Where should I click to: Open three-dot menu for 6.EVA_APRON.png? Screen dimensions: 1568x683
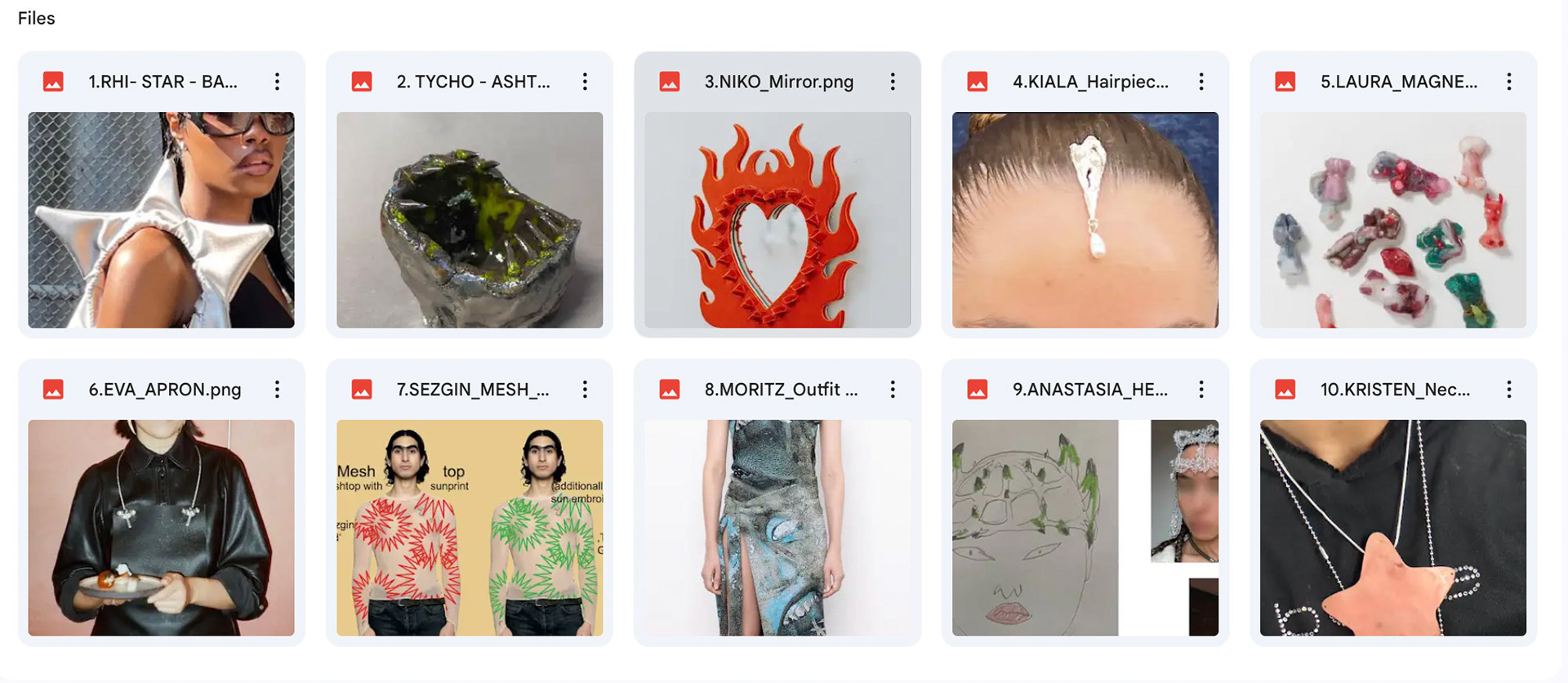pyautogui.click(x=278, y=390)
